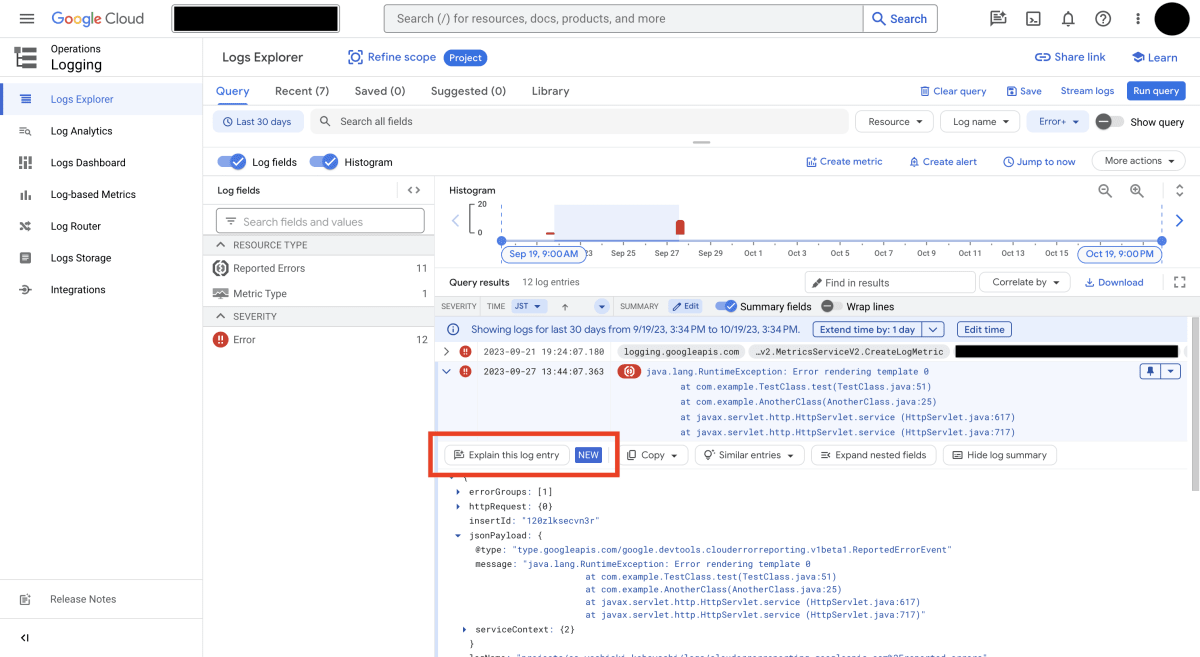Open the three-dot settings menu in header
Image resolution: width=1200 pixels, height=657 pixels.
tap(1138, 18)
